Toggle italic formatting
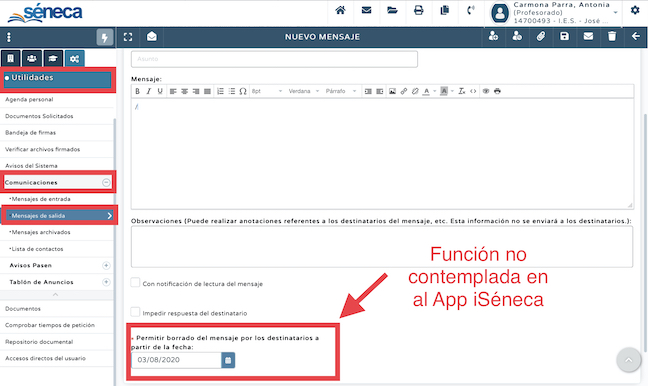Screen dimensions: 648x386 pyautogui.click(x=149, y=91)
